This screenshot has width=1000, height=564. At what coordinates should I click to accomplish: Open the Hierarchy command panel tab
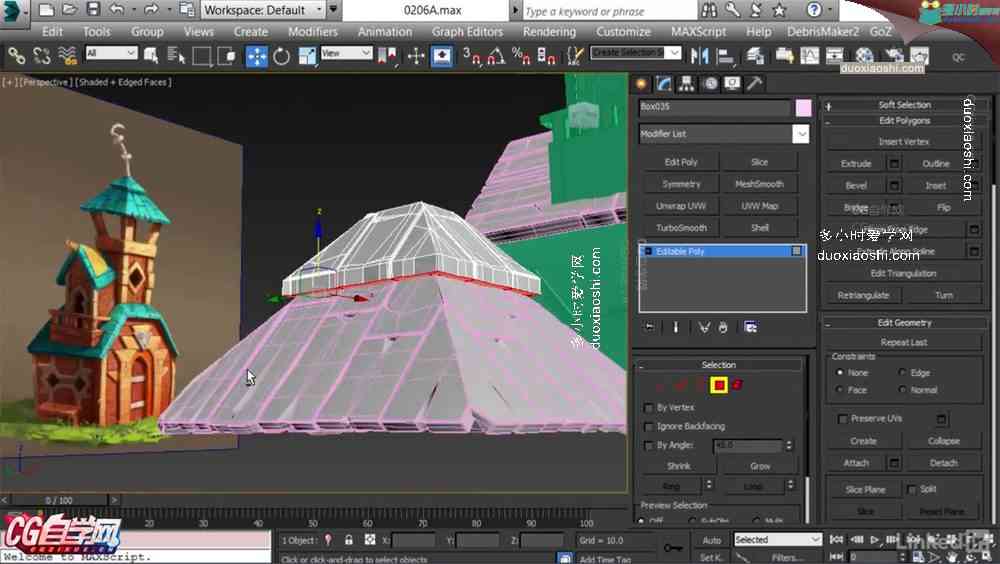click(687, 84)
